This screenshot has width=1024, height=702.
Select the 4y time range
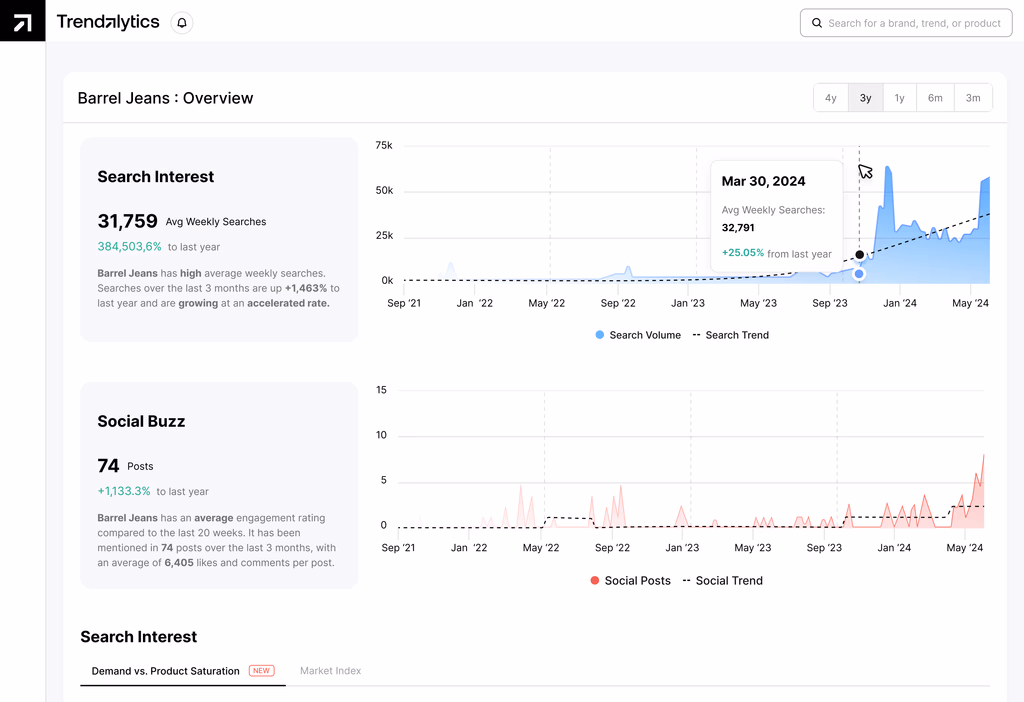tap(831, 98)
